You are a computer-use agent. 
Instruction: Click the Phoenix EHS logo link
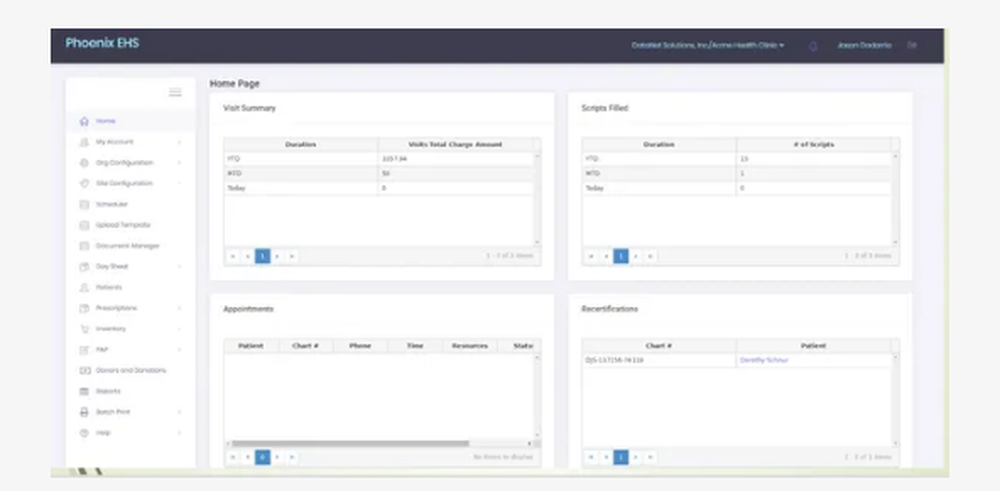102,43
